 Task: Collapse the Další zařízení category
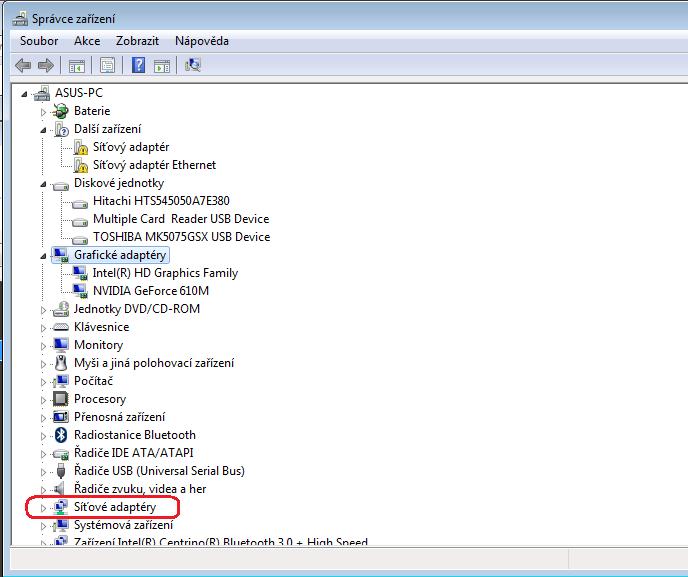click(43, 130)
